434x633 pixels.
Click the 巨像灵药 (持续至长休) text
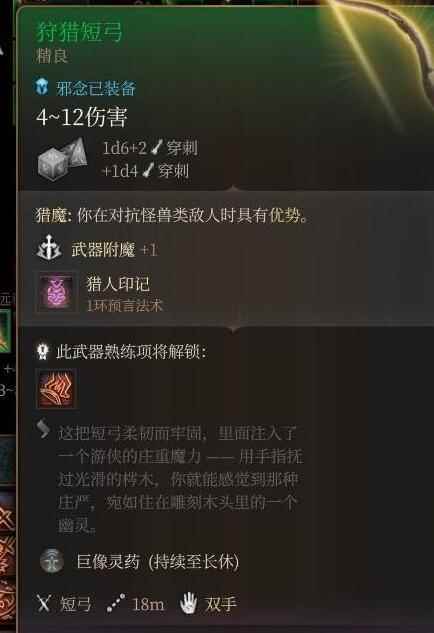coord(158,561)
